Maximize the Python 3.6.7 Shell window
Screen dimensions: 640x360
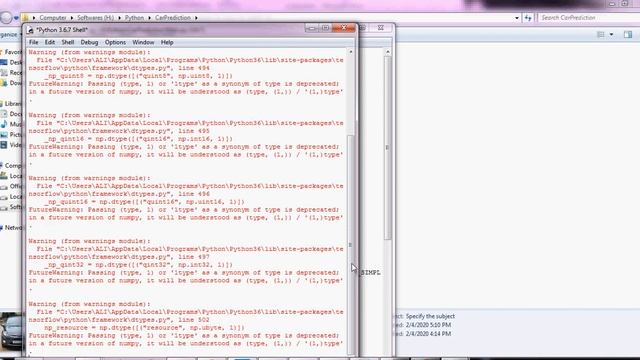(325, 28)
